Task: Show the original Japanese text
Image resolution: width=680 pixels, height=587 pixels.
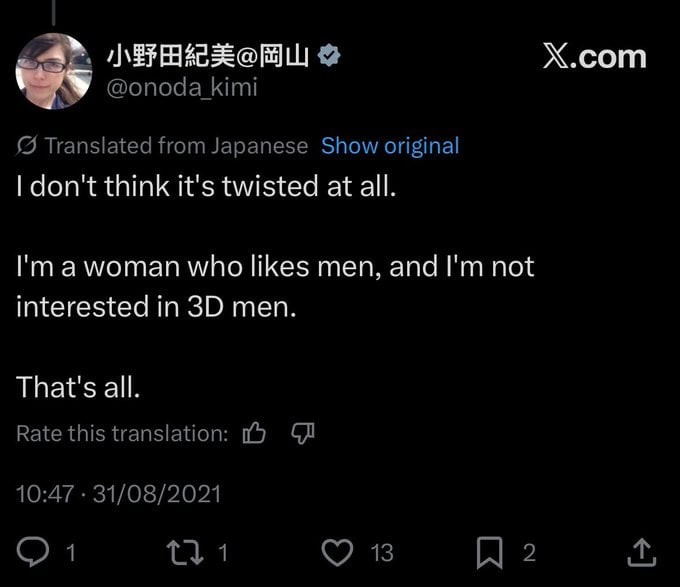Action: coord(390,146)
